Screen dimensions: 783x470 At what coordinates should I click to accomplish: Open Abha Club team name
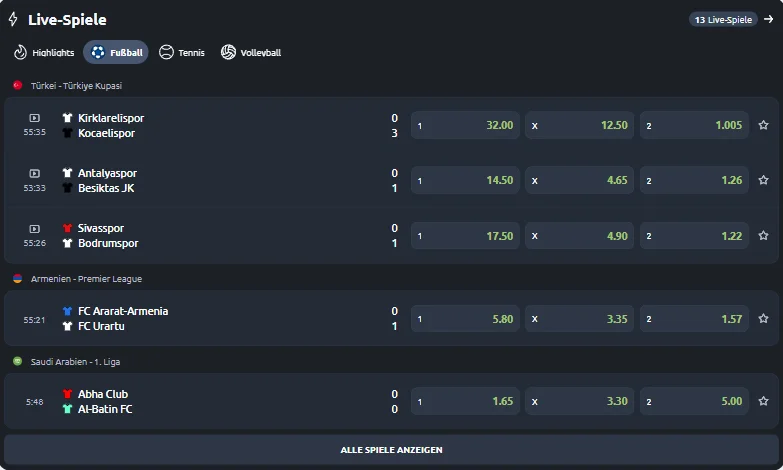(103, 394)
